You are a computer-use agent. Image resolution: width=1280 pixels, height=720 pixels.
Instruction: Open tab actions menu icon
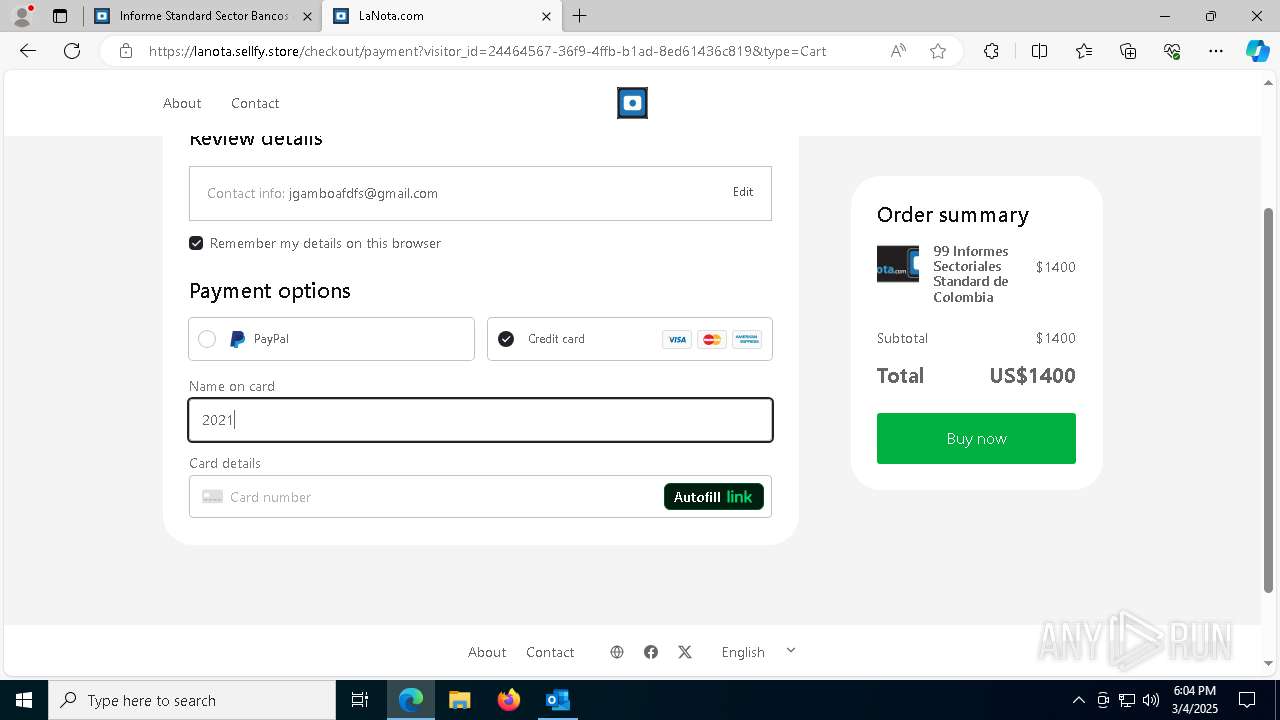point(60,16)
